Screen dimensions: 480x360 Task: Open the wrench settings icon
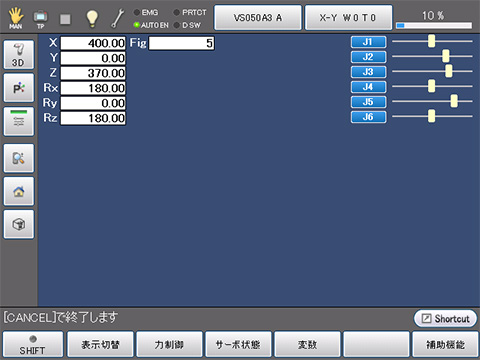tap(117, 18)
